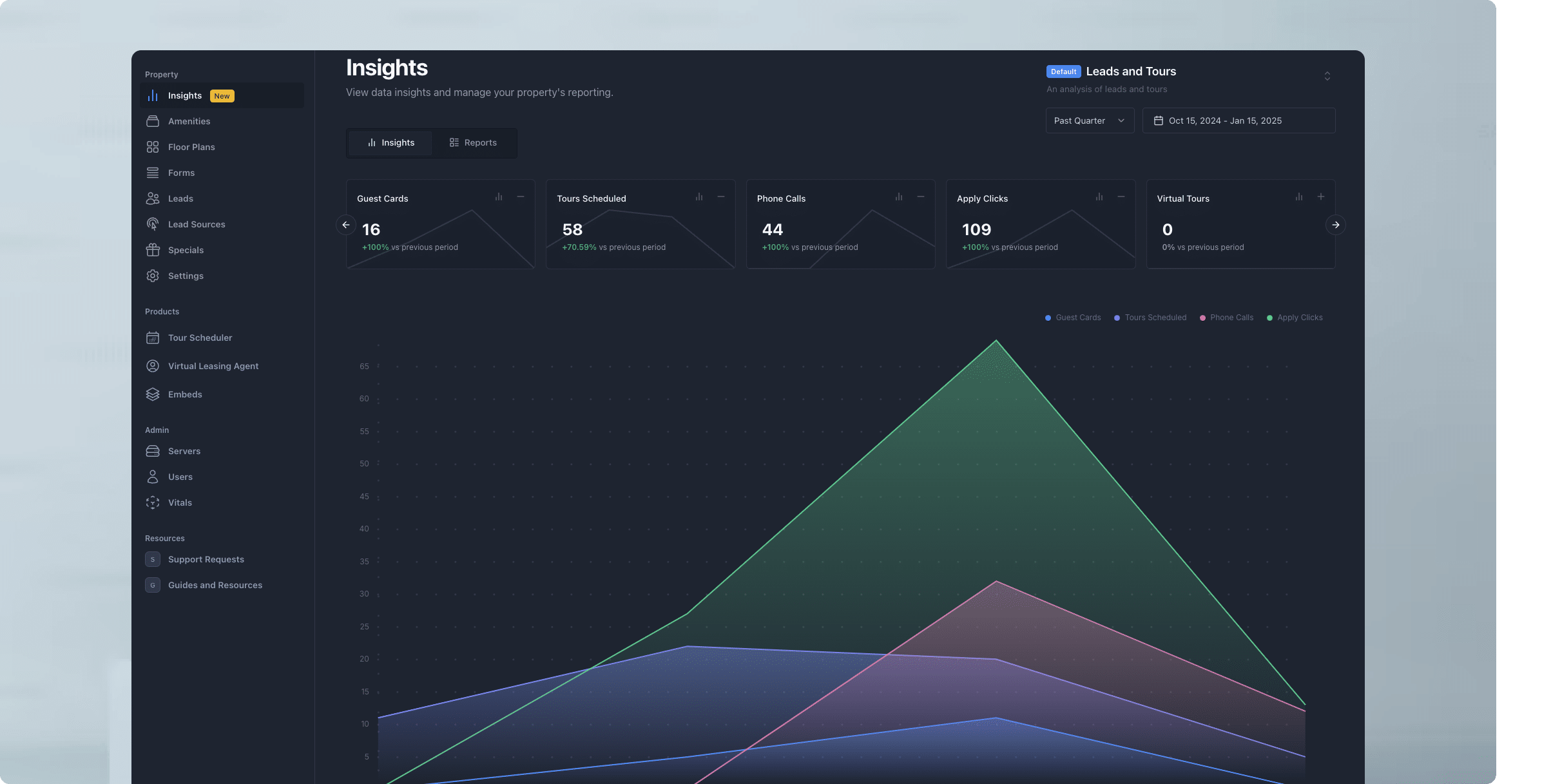This screenshot has width=1542, height=784.
Task: Hide Phone Calls via the legend
Action: 1226,317
